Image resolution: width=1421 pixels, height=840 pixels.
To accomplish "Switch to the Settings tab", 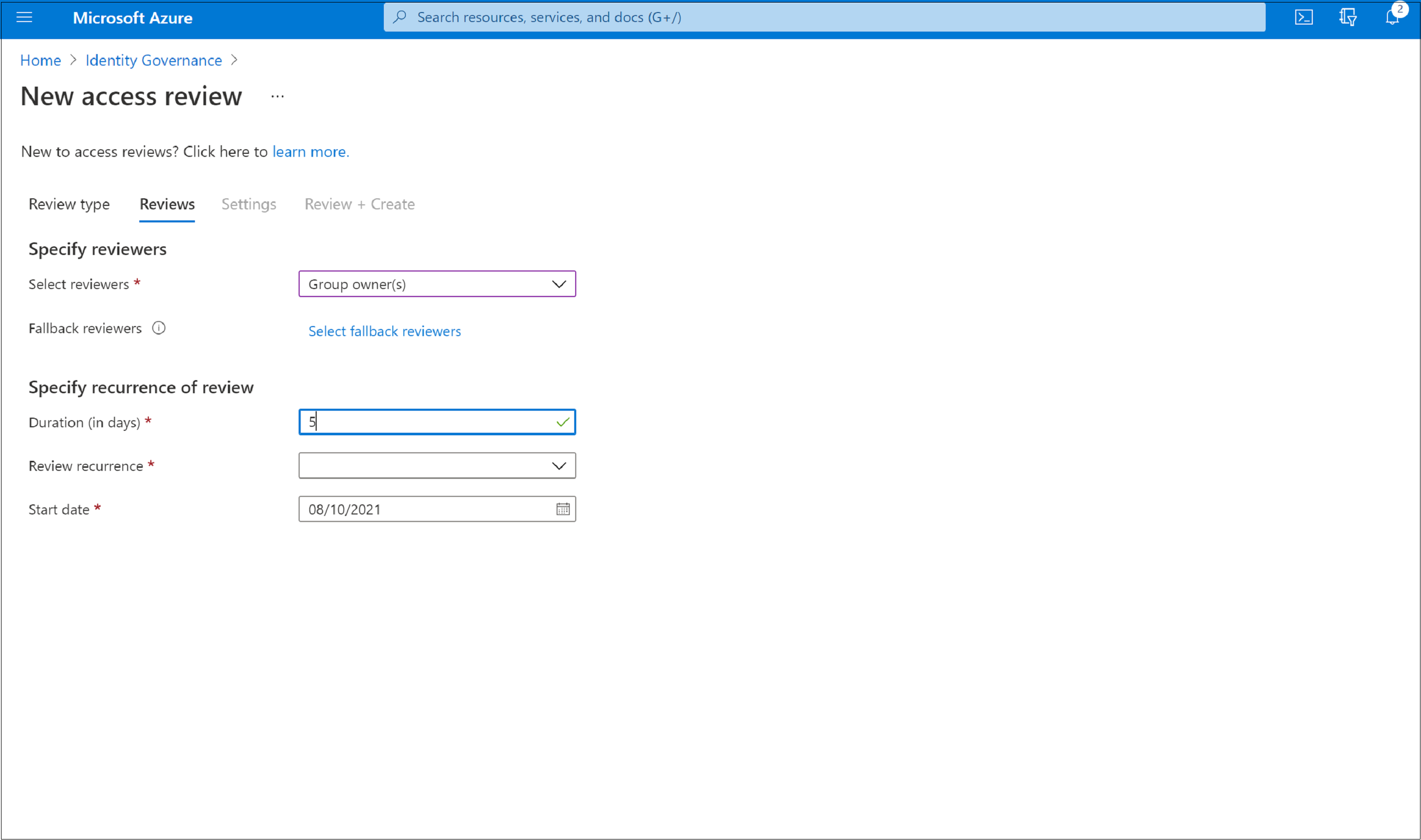I will (x=248, y=204).
